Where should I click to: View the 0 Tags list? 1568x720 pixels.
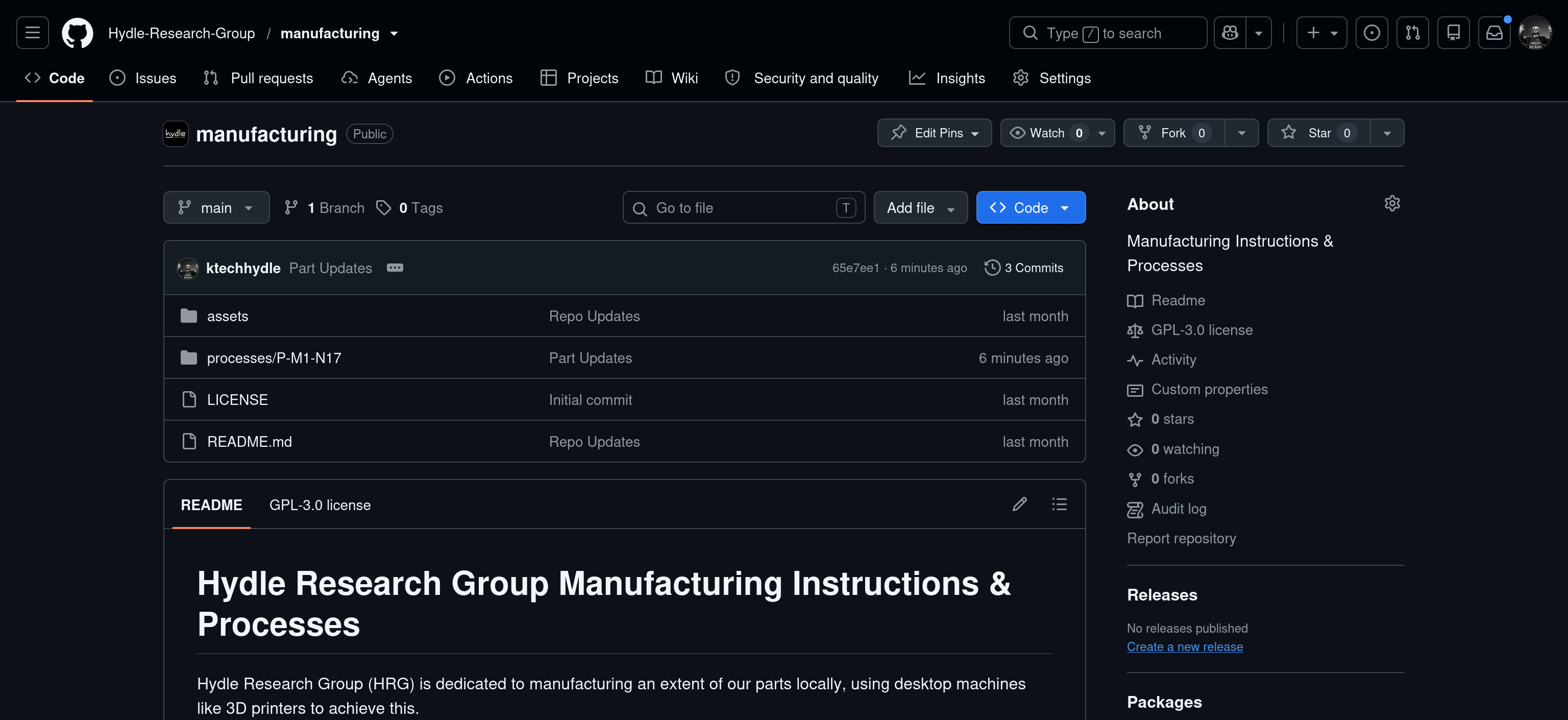pos(409,208)
